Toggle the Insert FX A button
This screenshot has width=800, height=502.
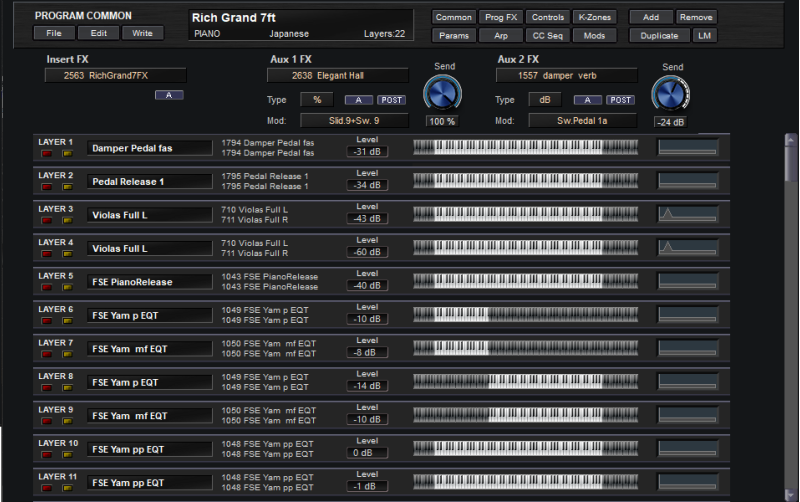tap(168, 95)
